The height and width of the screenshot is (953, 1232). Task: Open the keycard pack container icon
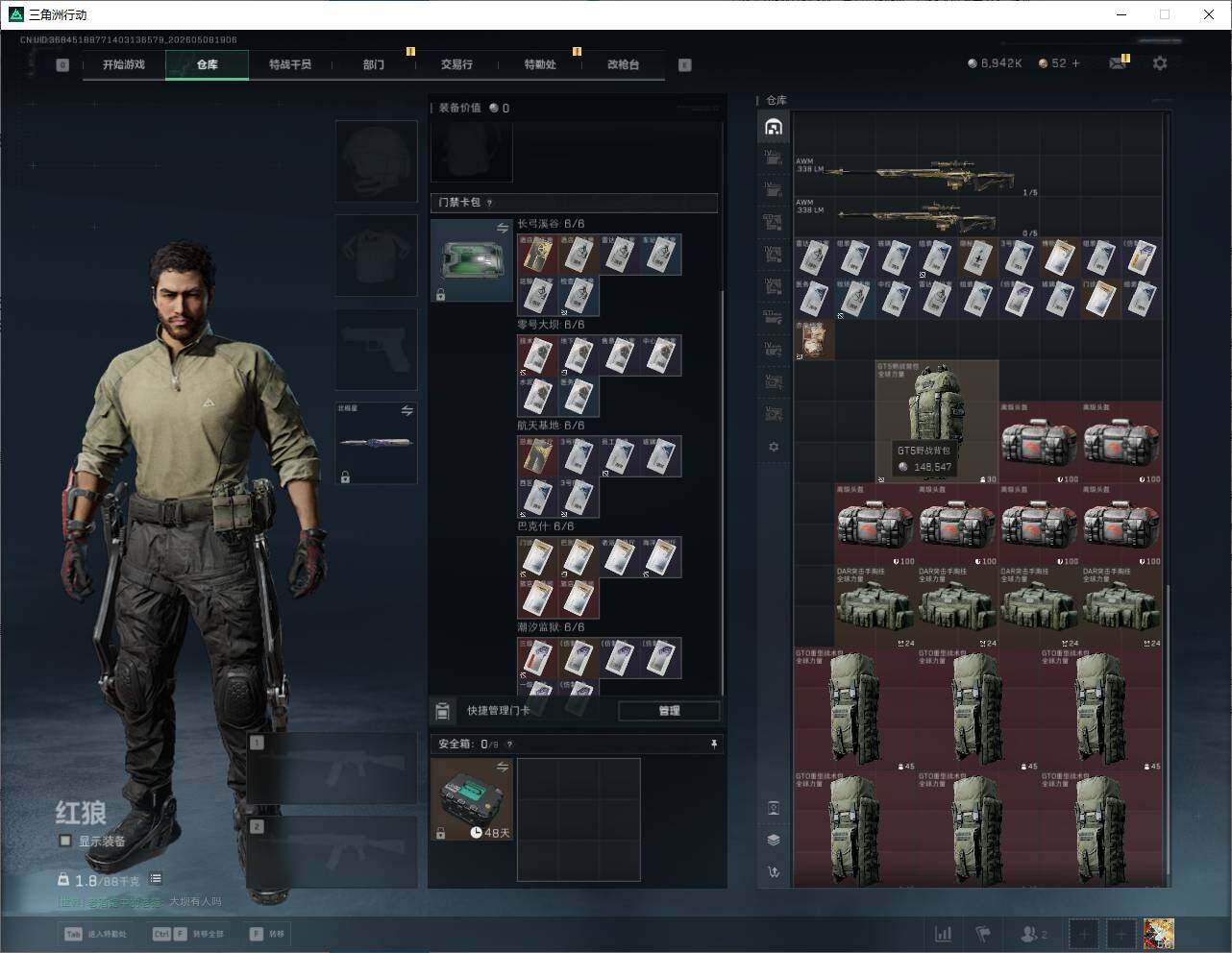(472, 260)
